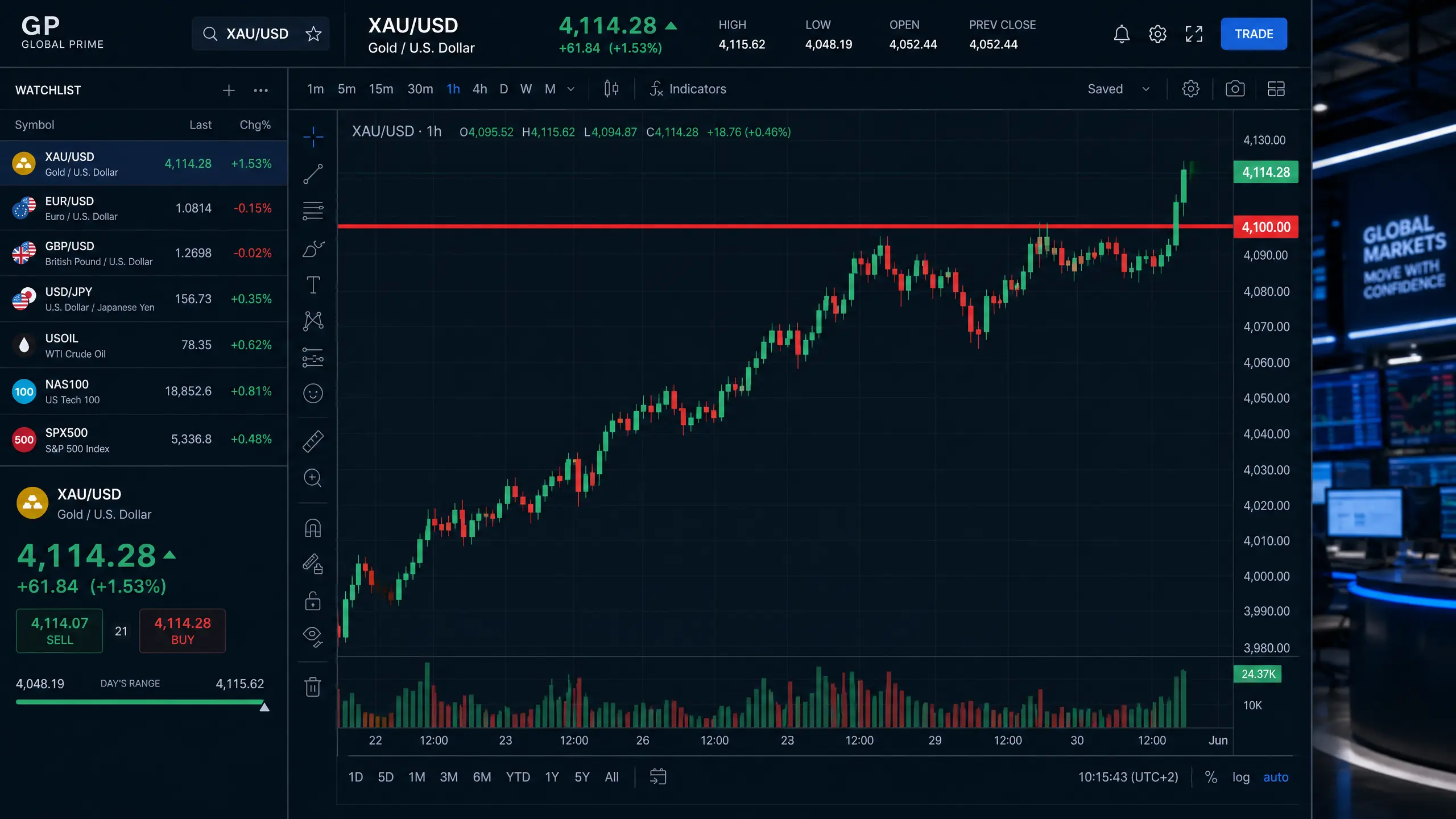Choose the brush drawing tool

pos(313,249)
